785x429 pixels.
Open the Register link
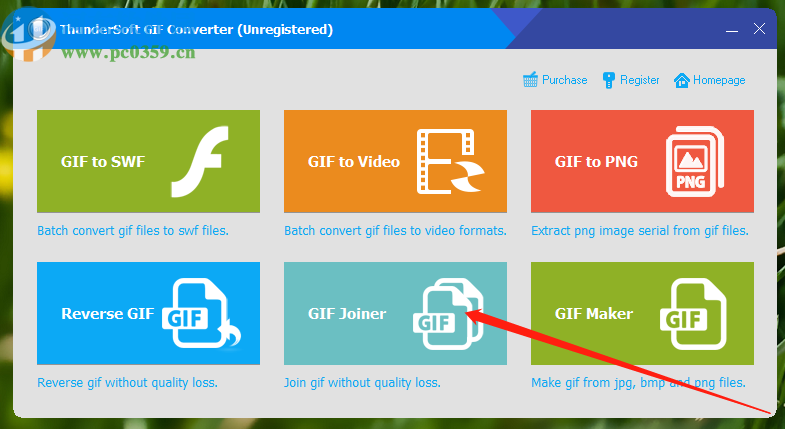(x=639, y=80)
